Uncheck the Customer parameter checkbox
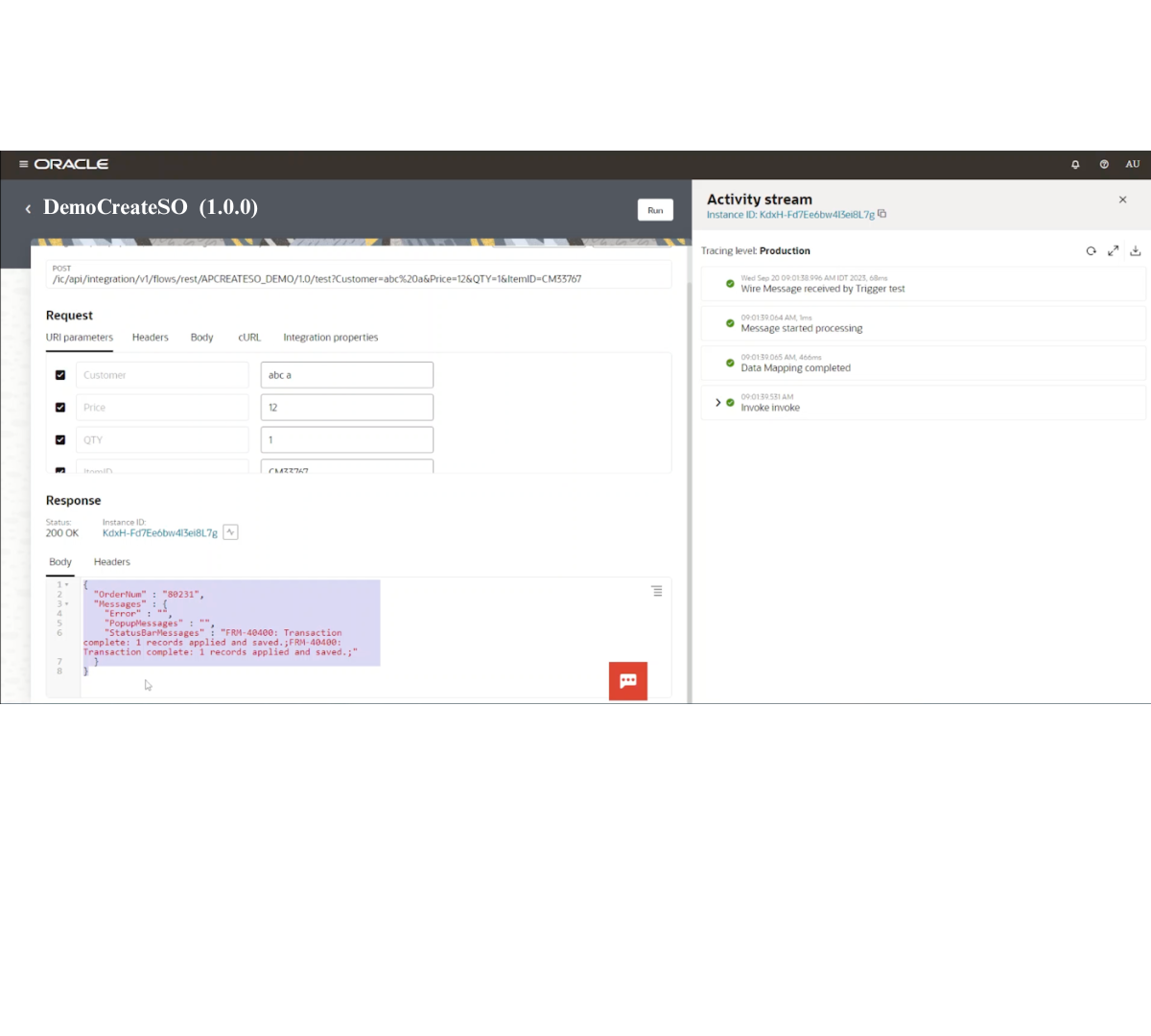 [x=60, y=375]
